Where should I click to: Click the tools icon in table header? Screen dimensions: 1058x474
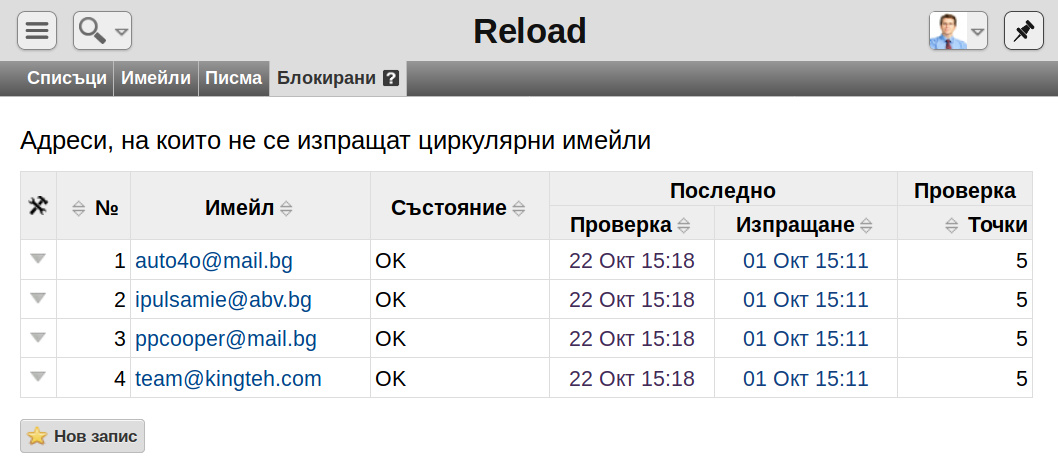(38, 206)
